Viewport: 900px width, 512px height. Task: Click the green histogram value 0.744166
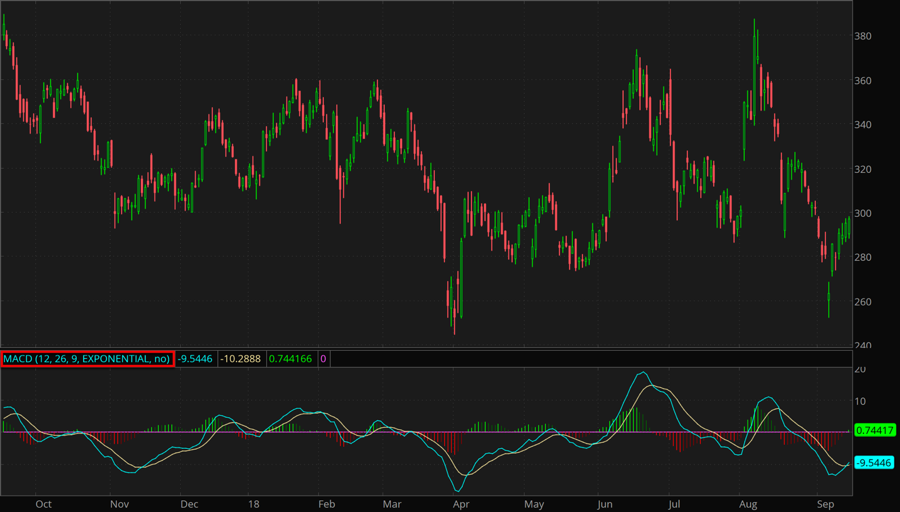click(x=289, y=358)
